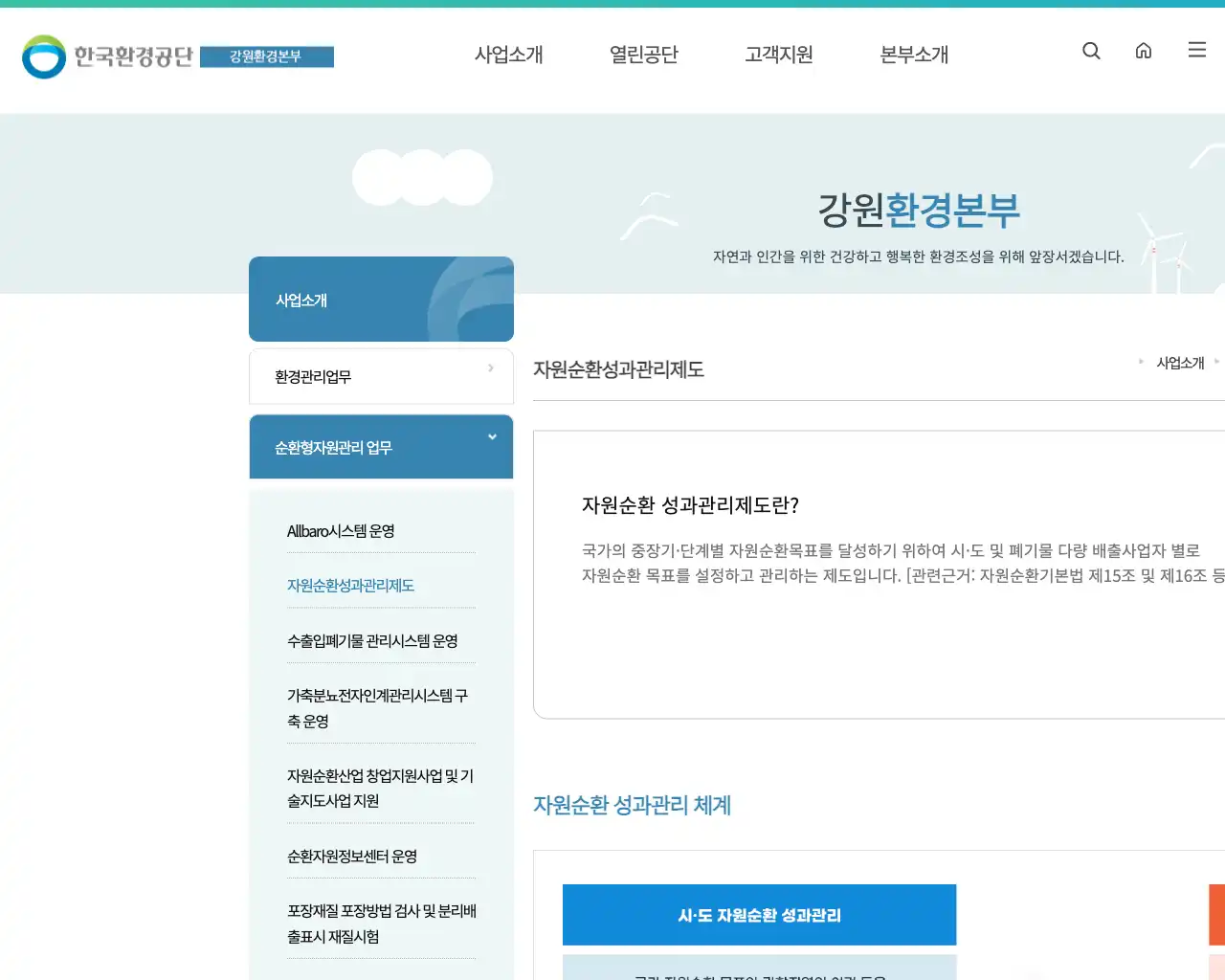This screenshot has width=1225, height=980.
Task: Click the breadcrumb arrow before 사업소개
Action: coord(1141,362)
